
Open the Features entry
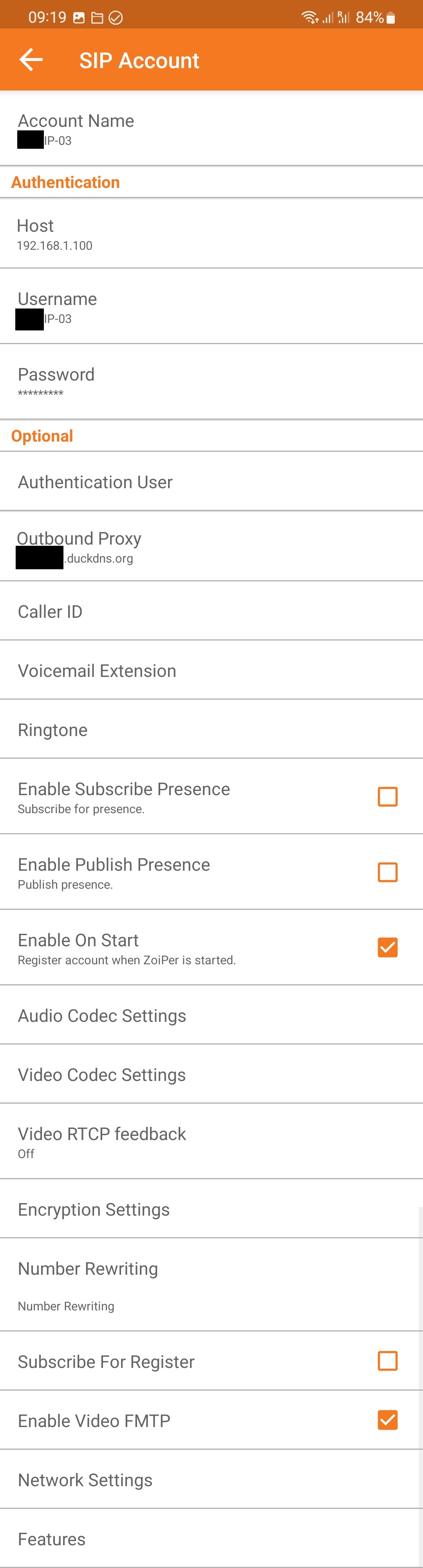(x=211, y=1538)
